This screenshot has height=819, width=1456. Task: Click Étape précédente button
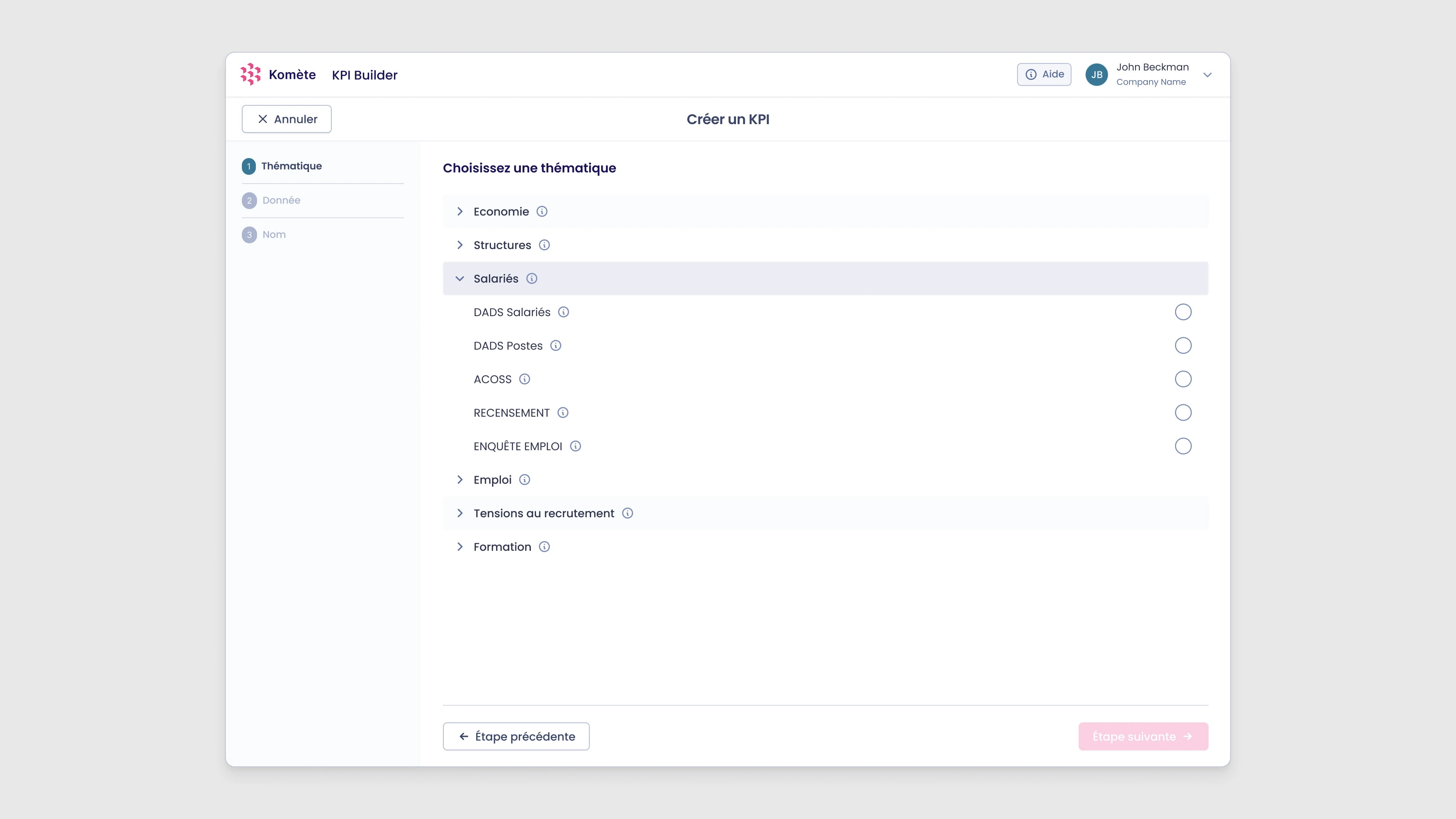(516, 736)
